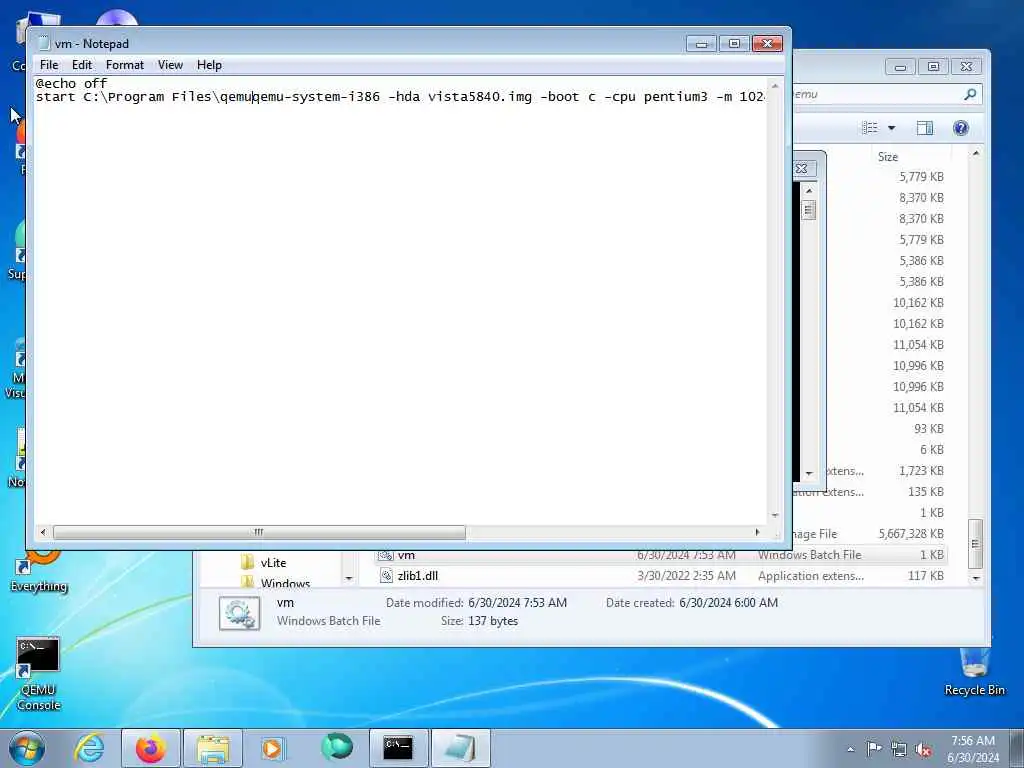Click in the Notepad text area after 'off'
The height and width of the screenshot is (768, 1024).
point(108,84)
